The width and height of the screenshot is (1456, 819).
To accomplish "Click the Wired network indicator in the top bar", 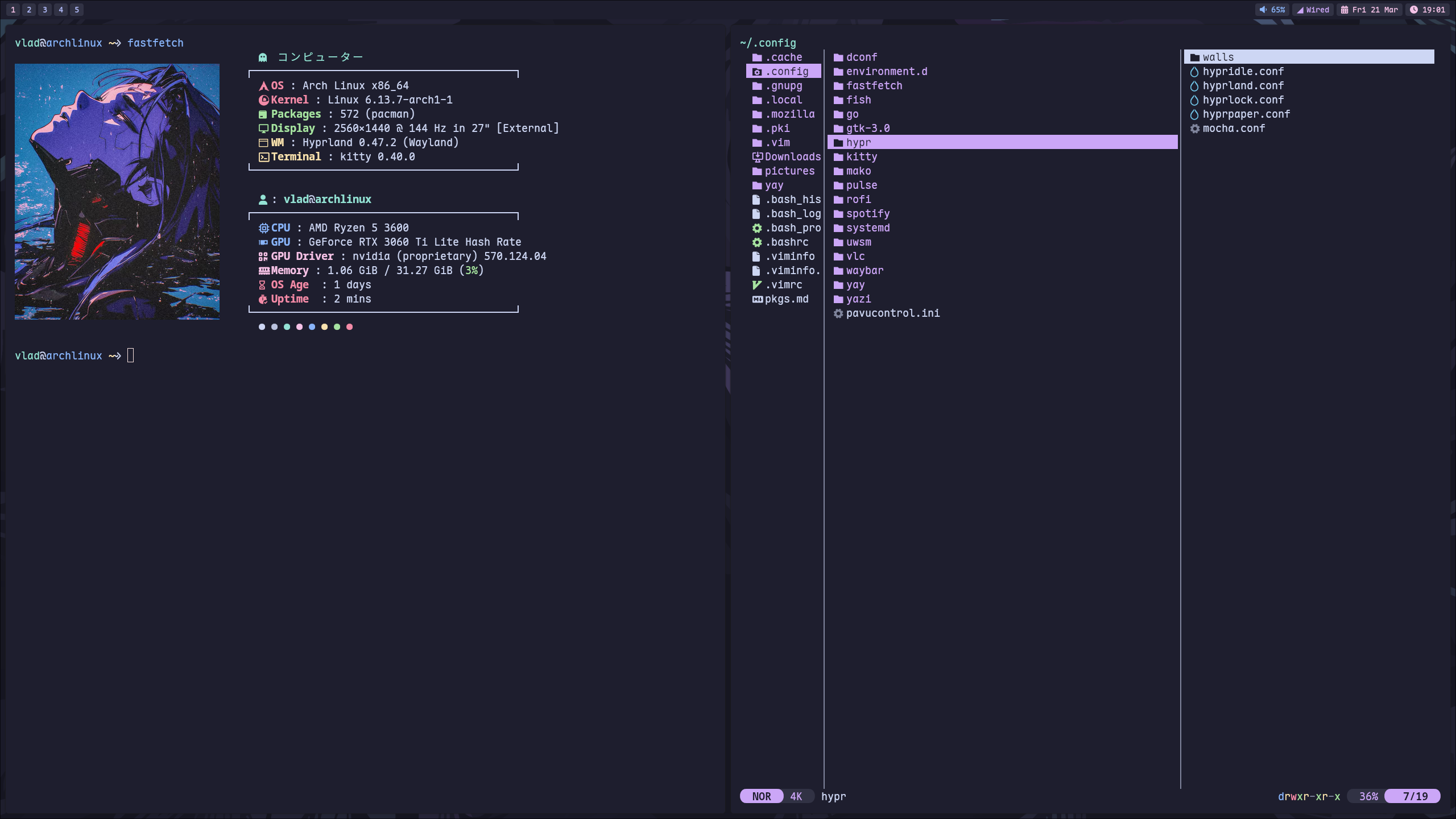I will pos(1312,10).
